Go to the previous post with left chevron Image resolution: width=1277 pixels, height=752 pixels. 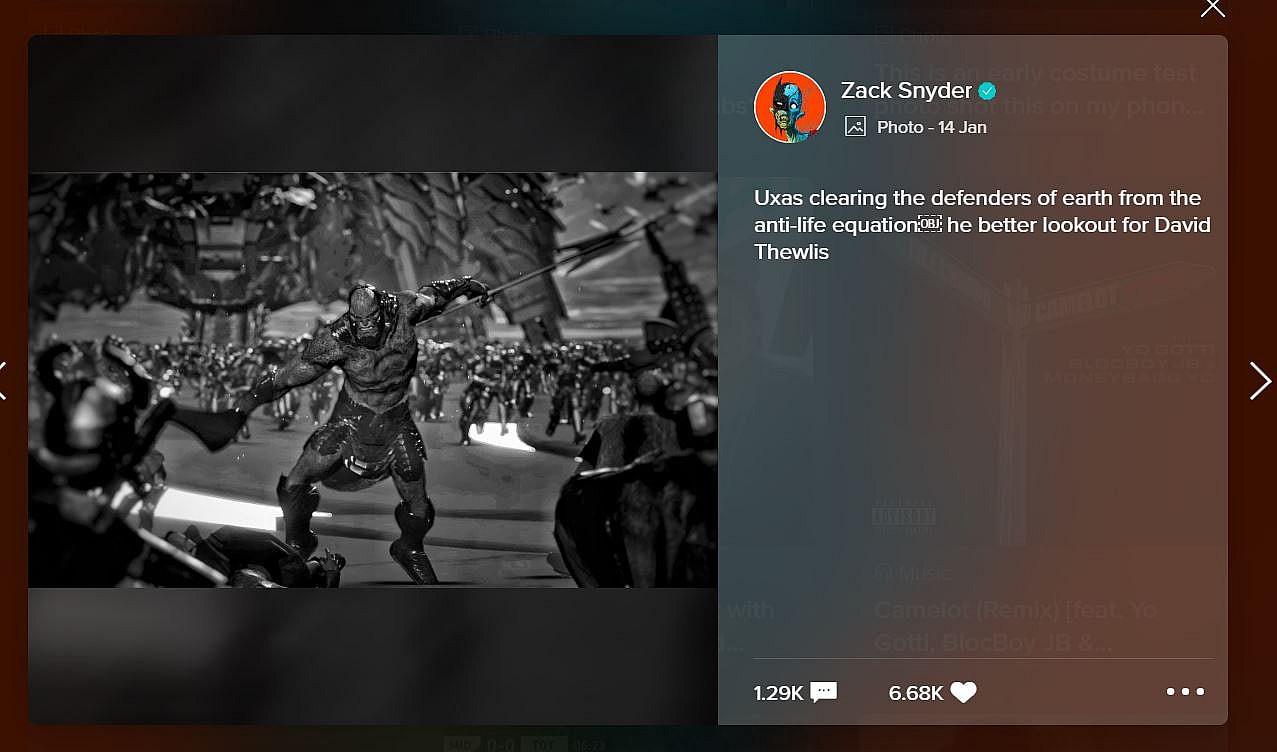pyautogui.click(x=3, y=381)
